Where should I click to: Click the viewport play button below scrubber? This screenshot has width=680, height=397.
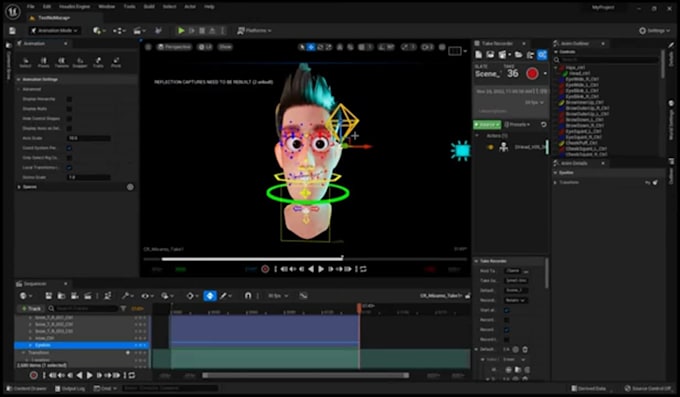coord(321,269)
